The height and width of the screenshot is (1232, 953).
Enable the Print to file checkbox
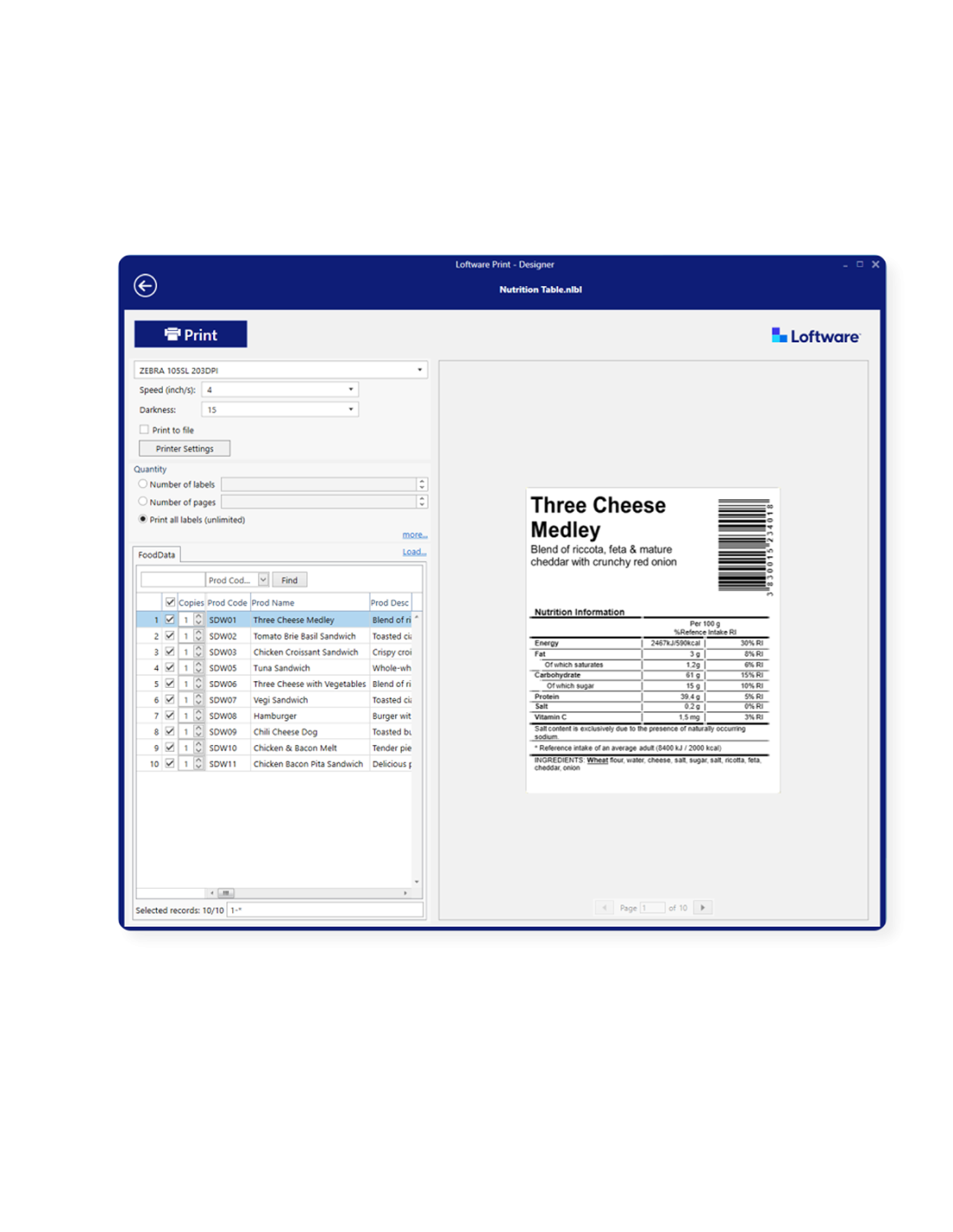144,430
